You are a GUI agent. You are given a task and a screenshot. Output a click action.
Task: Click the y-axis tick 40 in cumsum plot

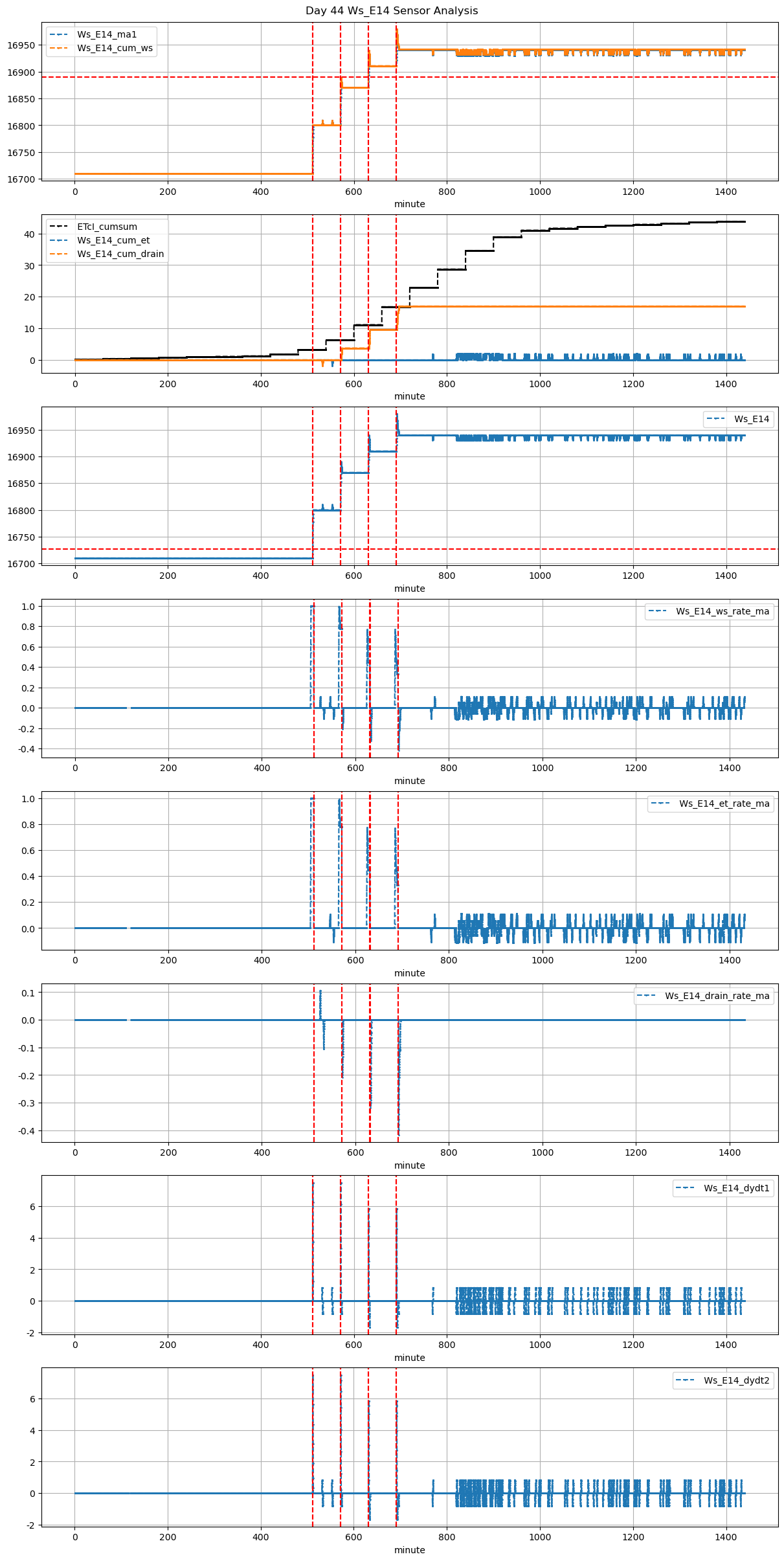tap(29, 234)
